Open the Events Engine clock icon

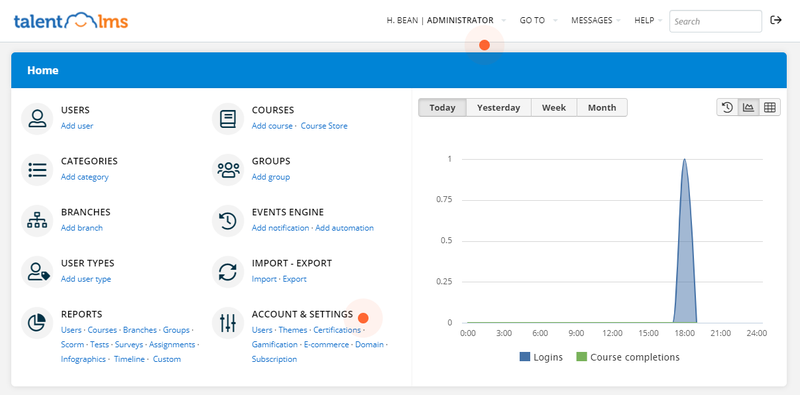228,220
